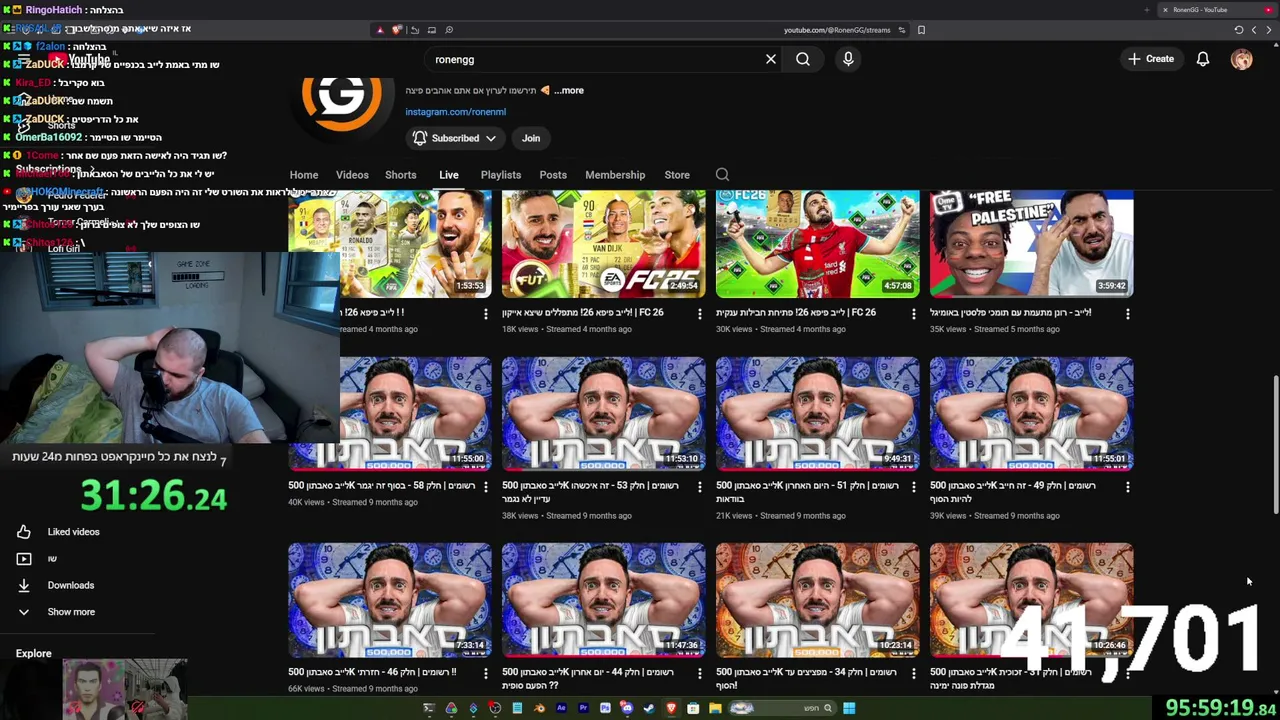Close the RonenGG - YouTube browser tab

click(x=1164, y=10)
